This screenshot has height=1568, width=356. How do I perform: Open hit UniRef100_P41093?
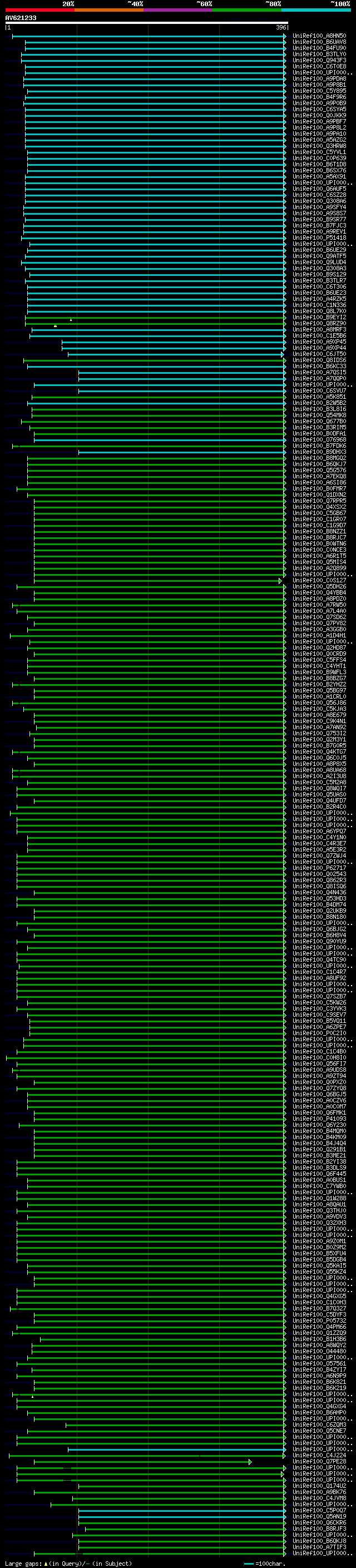point(319,1119)
